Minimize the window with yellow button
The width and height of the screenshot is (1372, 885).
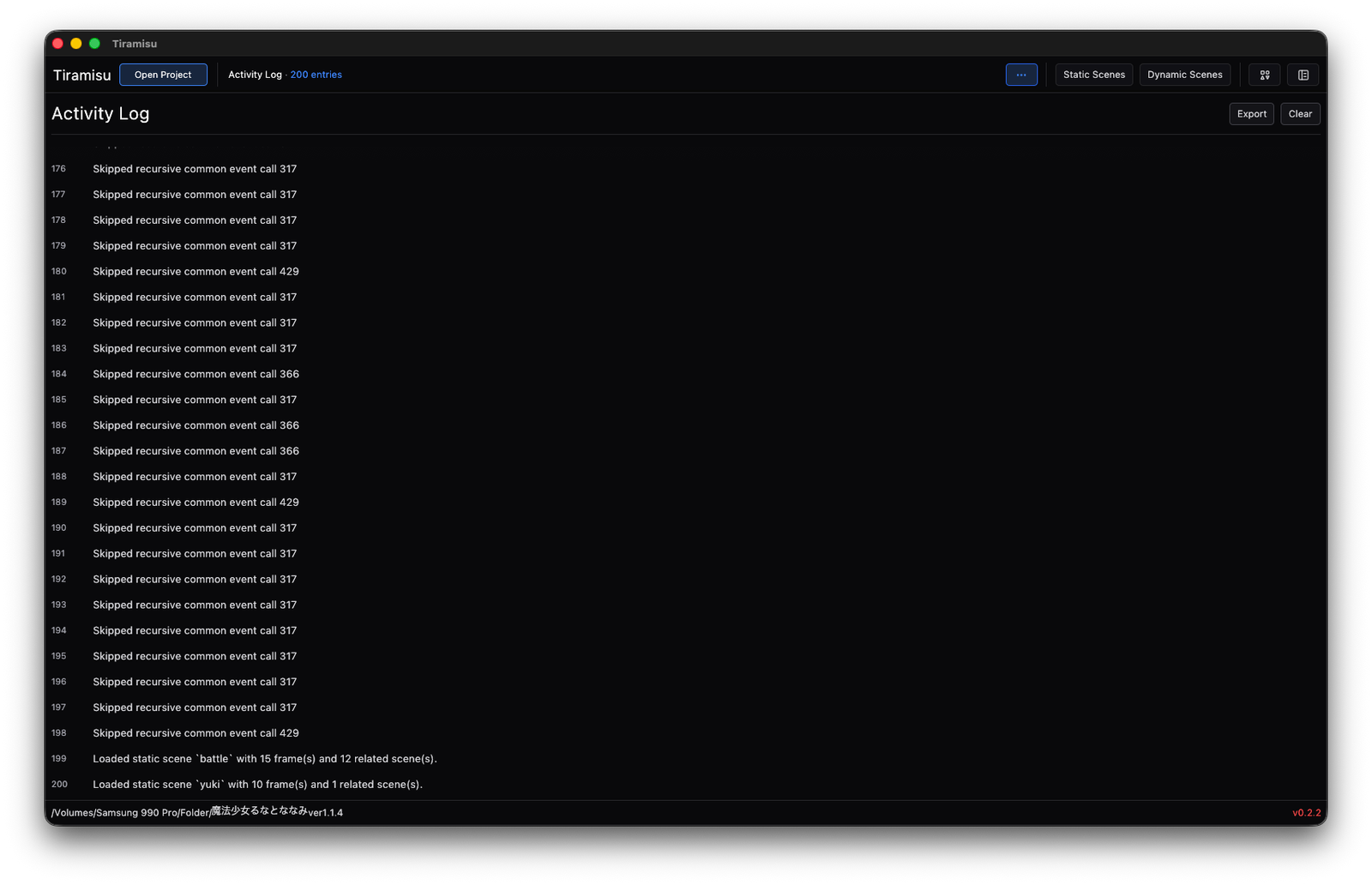point(76,44)
